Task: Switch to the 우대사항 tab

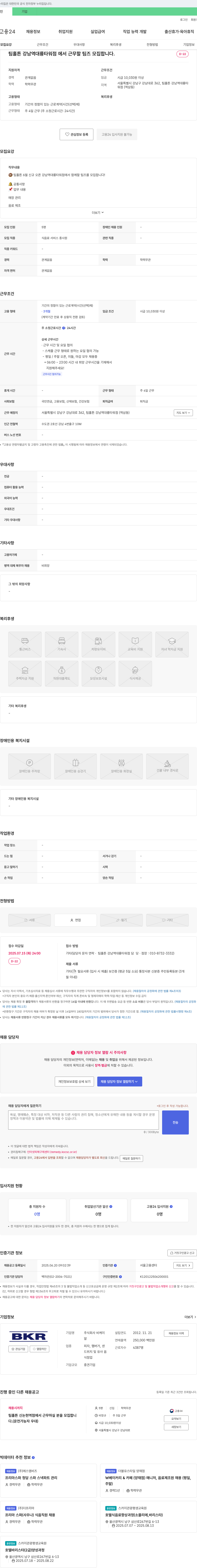Action: [79, 44]
